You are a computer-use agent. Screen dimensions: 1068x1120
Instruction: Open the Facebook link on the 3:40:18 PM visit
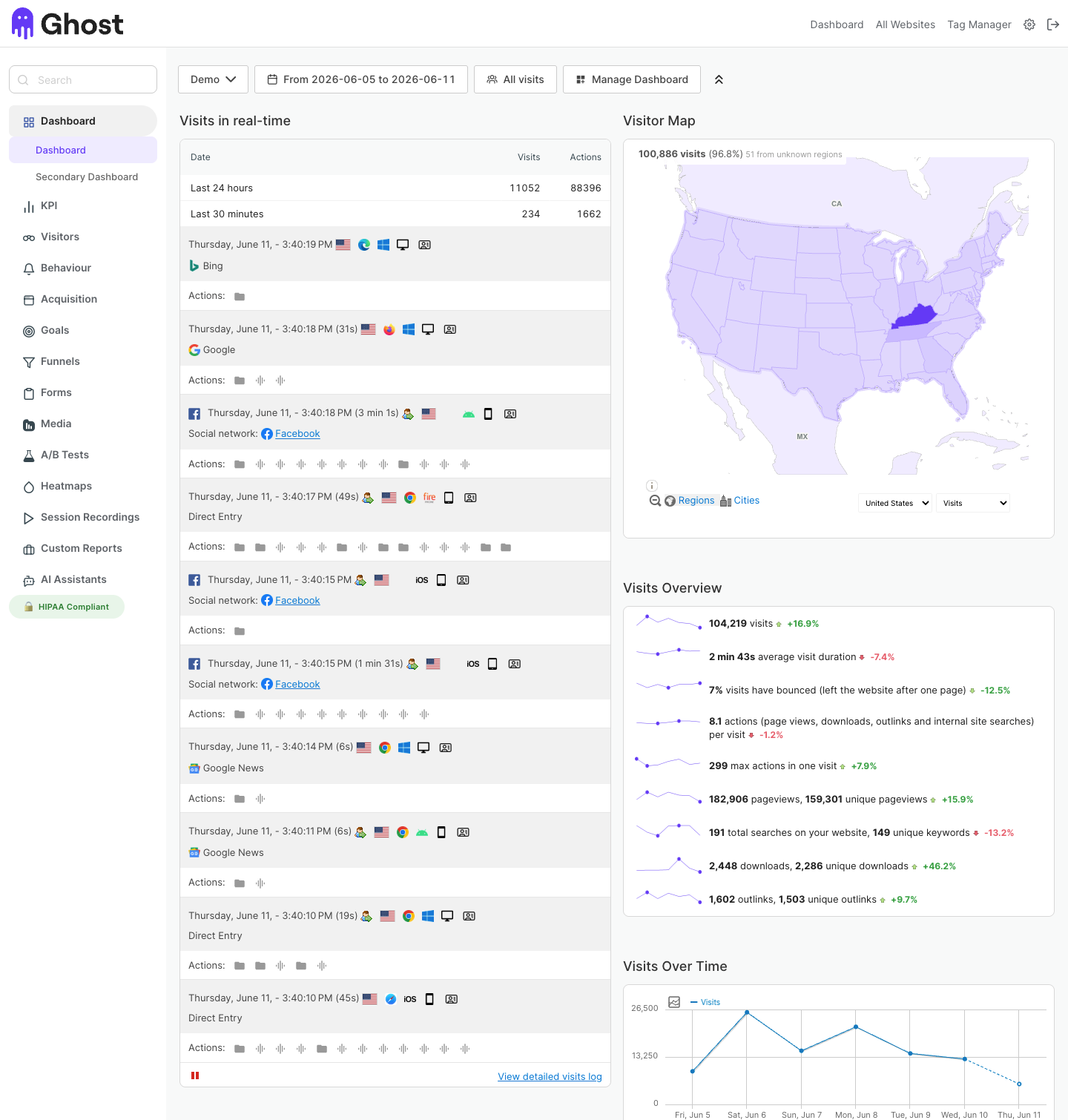click(297, 434)
